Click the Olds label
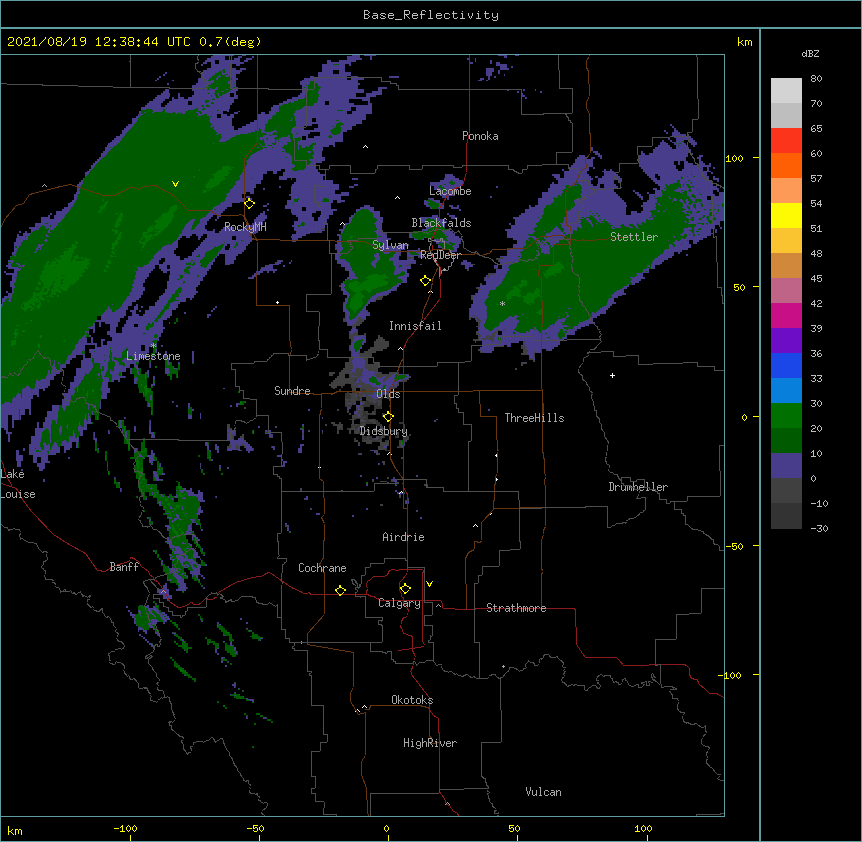Image resolution: width=862 pixels, height=842 pixels. click(x=388, y=394)
